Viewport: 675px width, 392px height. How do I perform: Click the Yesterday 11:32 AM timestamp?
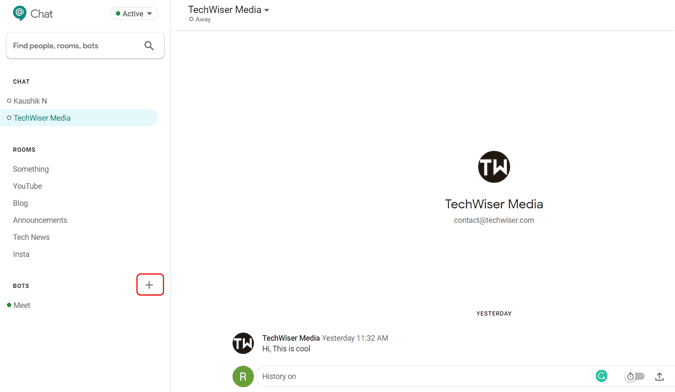pos(355,338)
